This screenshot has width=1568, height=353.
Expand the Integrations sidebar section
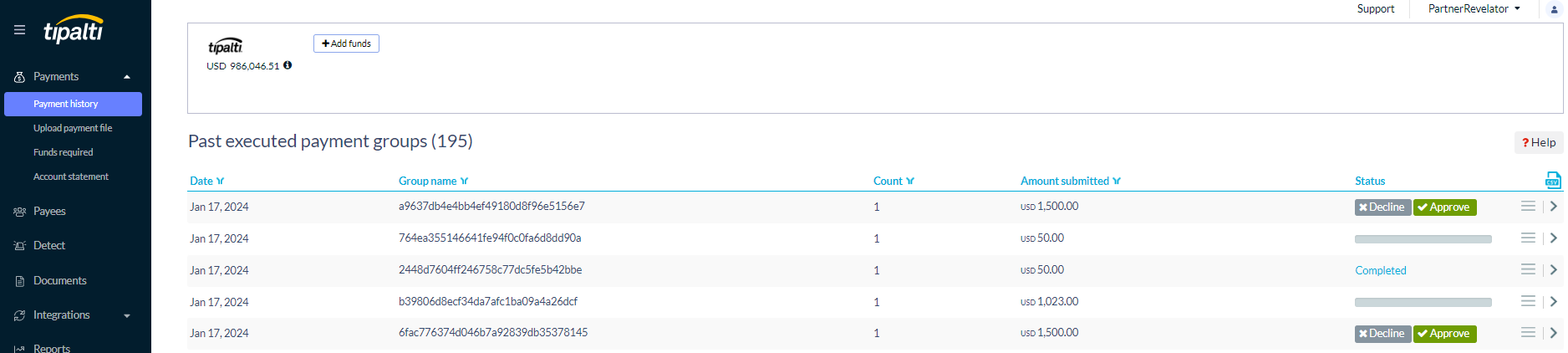(x=127, y=315)
